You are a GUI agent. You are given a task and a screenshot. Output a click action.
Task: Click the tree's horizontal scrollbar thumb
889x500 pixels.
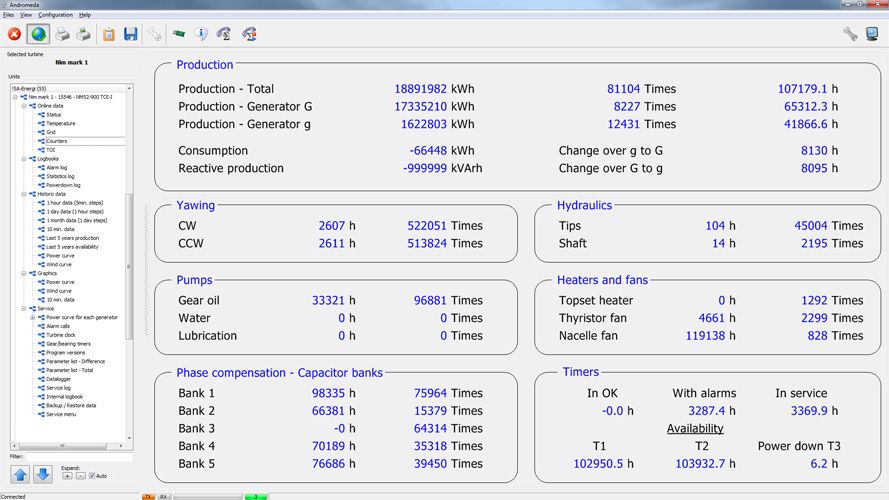pyautogui.click(x=62, y=446)
